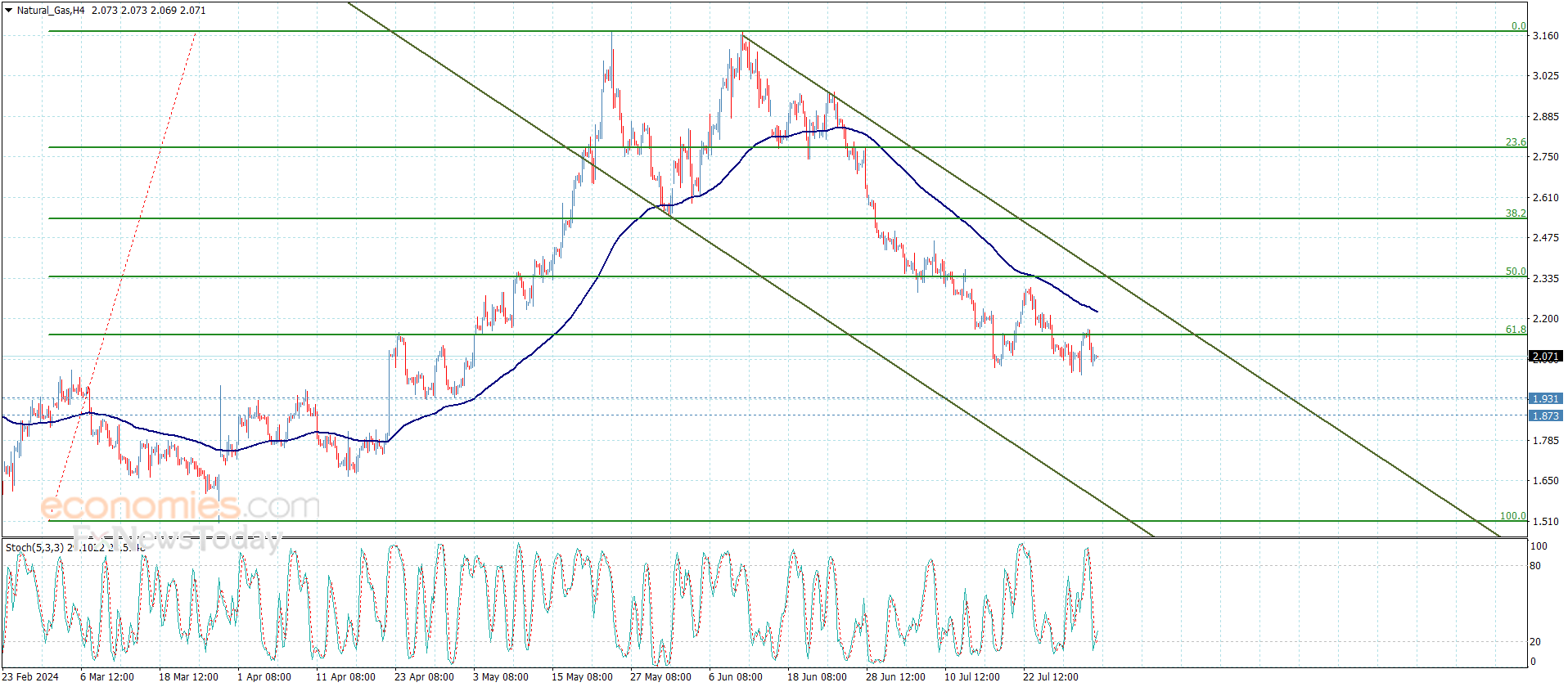Select the 23.6 Fibonacci level label
This screenshot has height=687, width=1568.
pos(1516,142)
